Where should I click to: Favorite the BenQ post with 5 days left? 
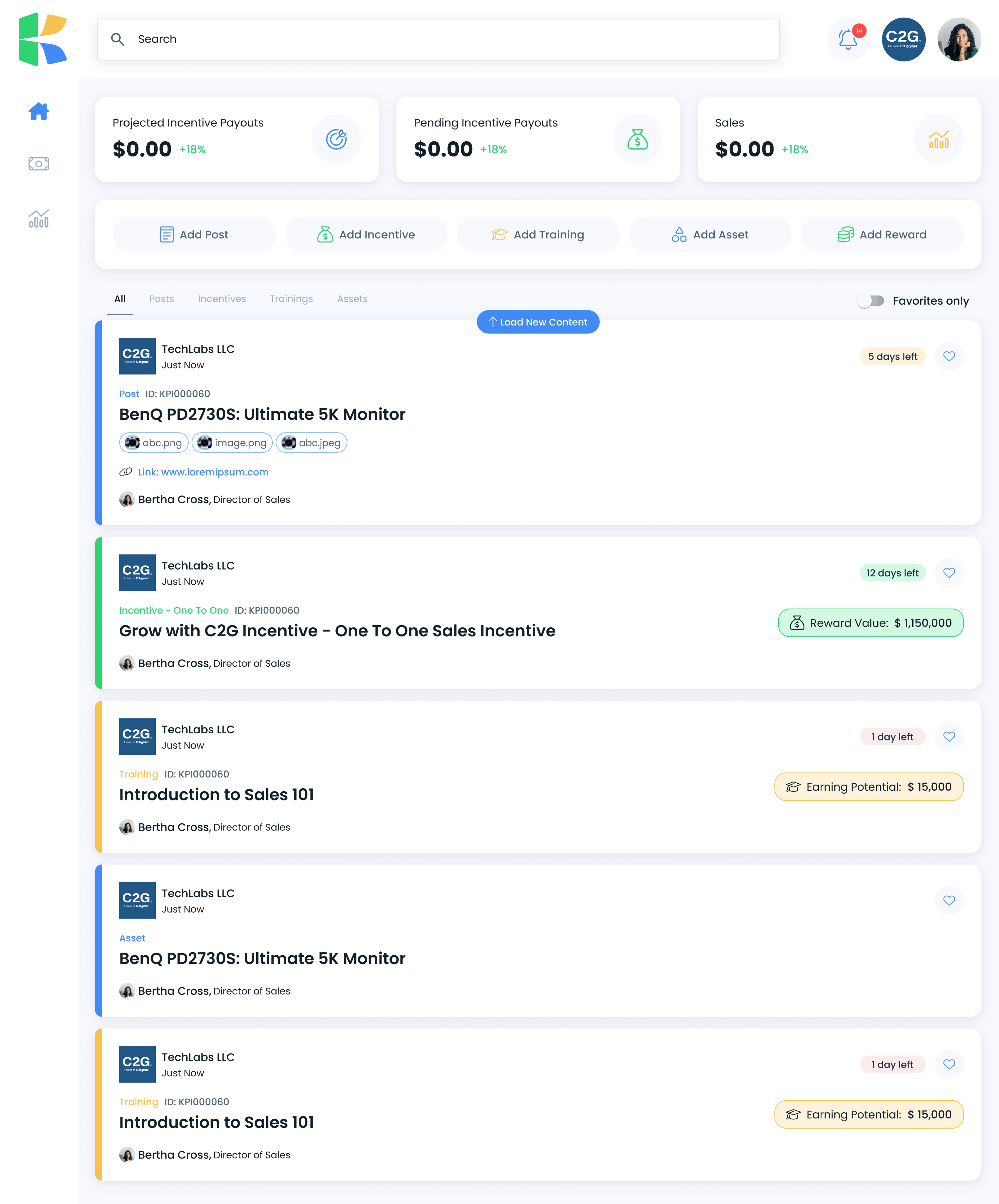(x=949, y=356)
